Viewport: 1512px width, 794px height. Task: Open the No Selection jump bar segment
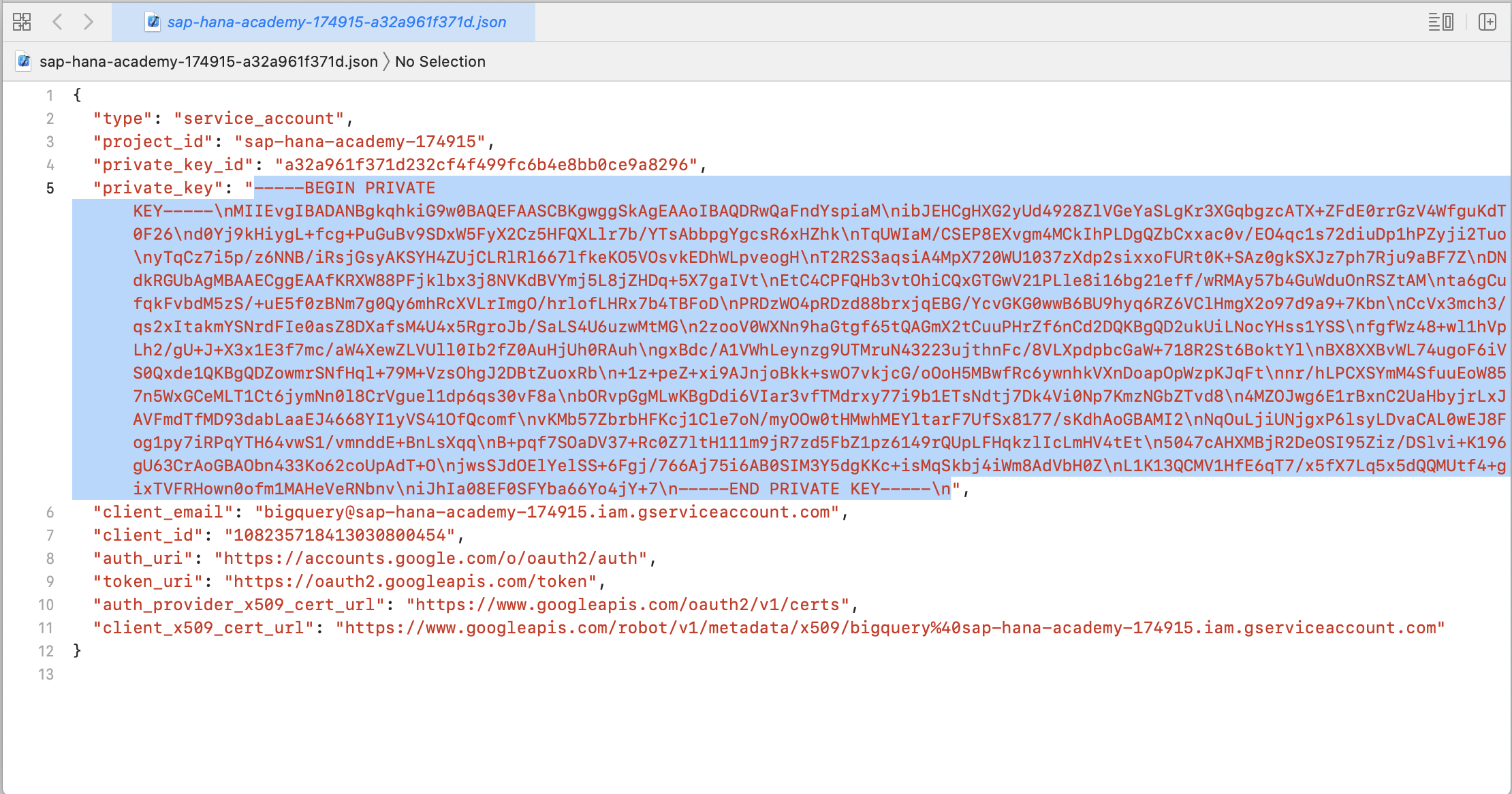tap(440, 61)
